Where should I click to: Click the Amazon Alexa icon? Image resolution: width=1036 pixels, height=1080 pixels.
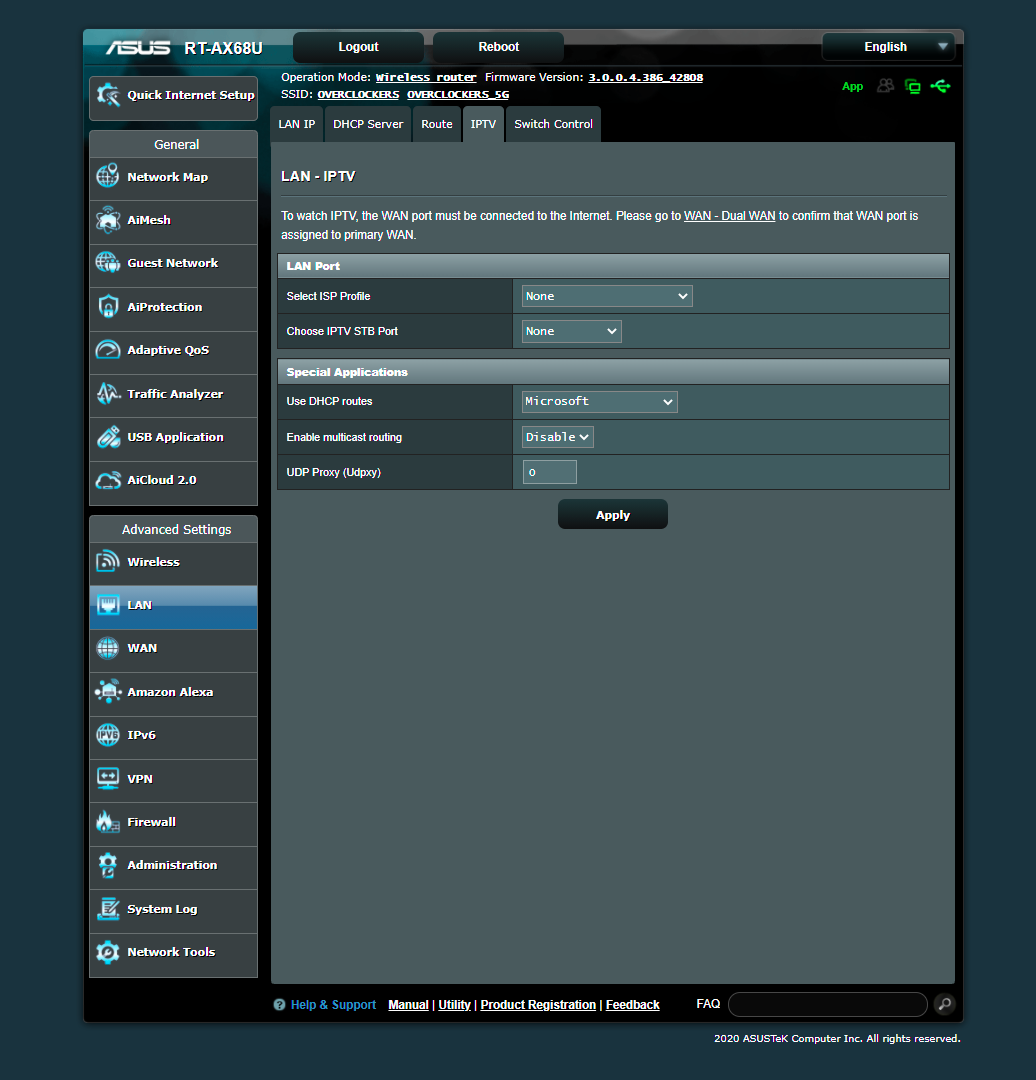click(x=108, y=692)
